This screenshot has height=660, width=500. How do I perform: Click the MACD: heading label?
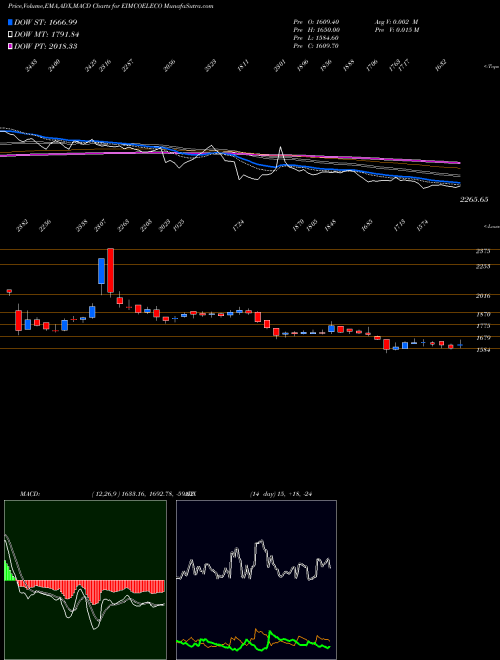(x=30, y=494)
